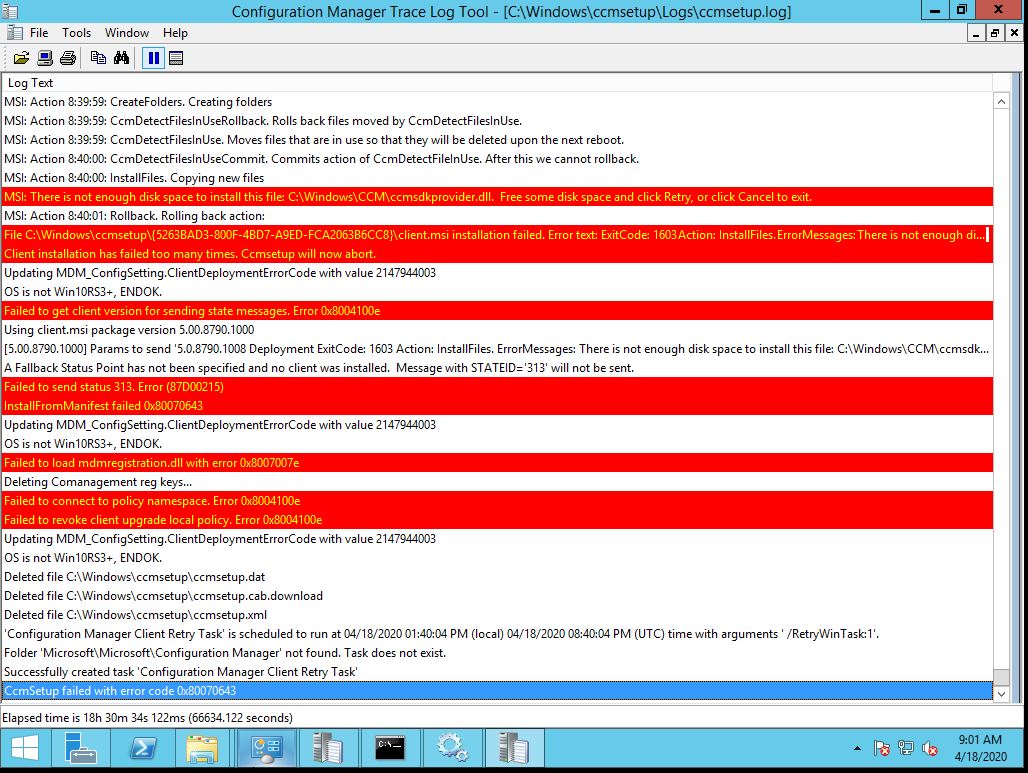Select 'Failed to get client version' error line
This screenshot has height=773, width=1028.
(497, 311)
